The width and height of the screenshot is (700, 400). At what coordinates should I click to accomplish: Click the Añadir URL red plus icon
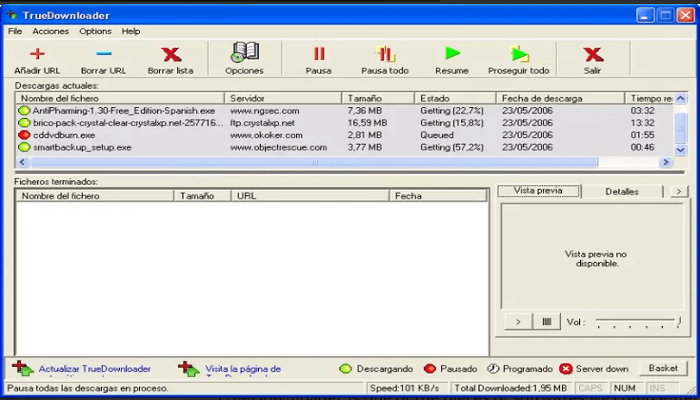[37, 54]
